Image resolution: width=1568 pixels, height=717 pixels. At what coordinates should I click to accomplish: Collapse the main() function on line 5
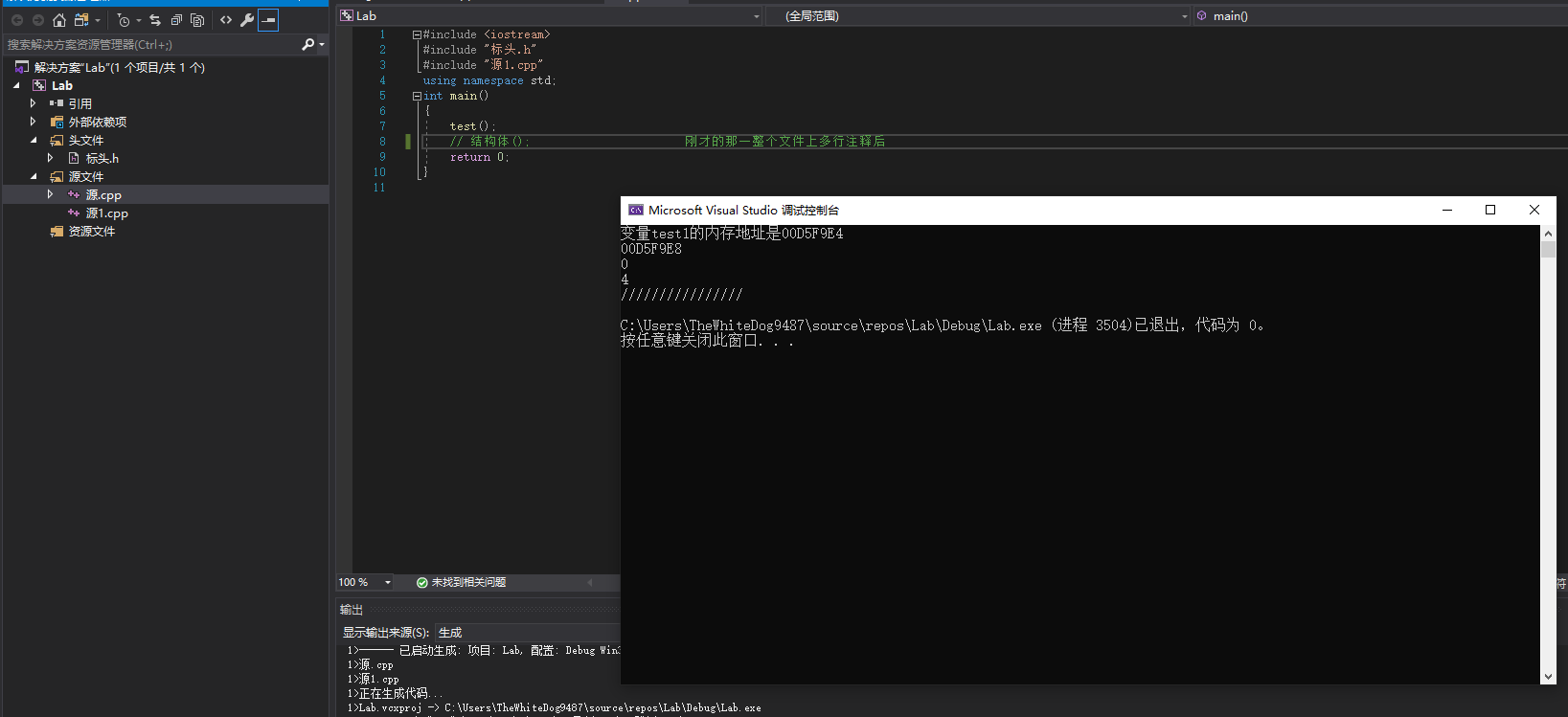coord(417,96)
